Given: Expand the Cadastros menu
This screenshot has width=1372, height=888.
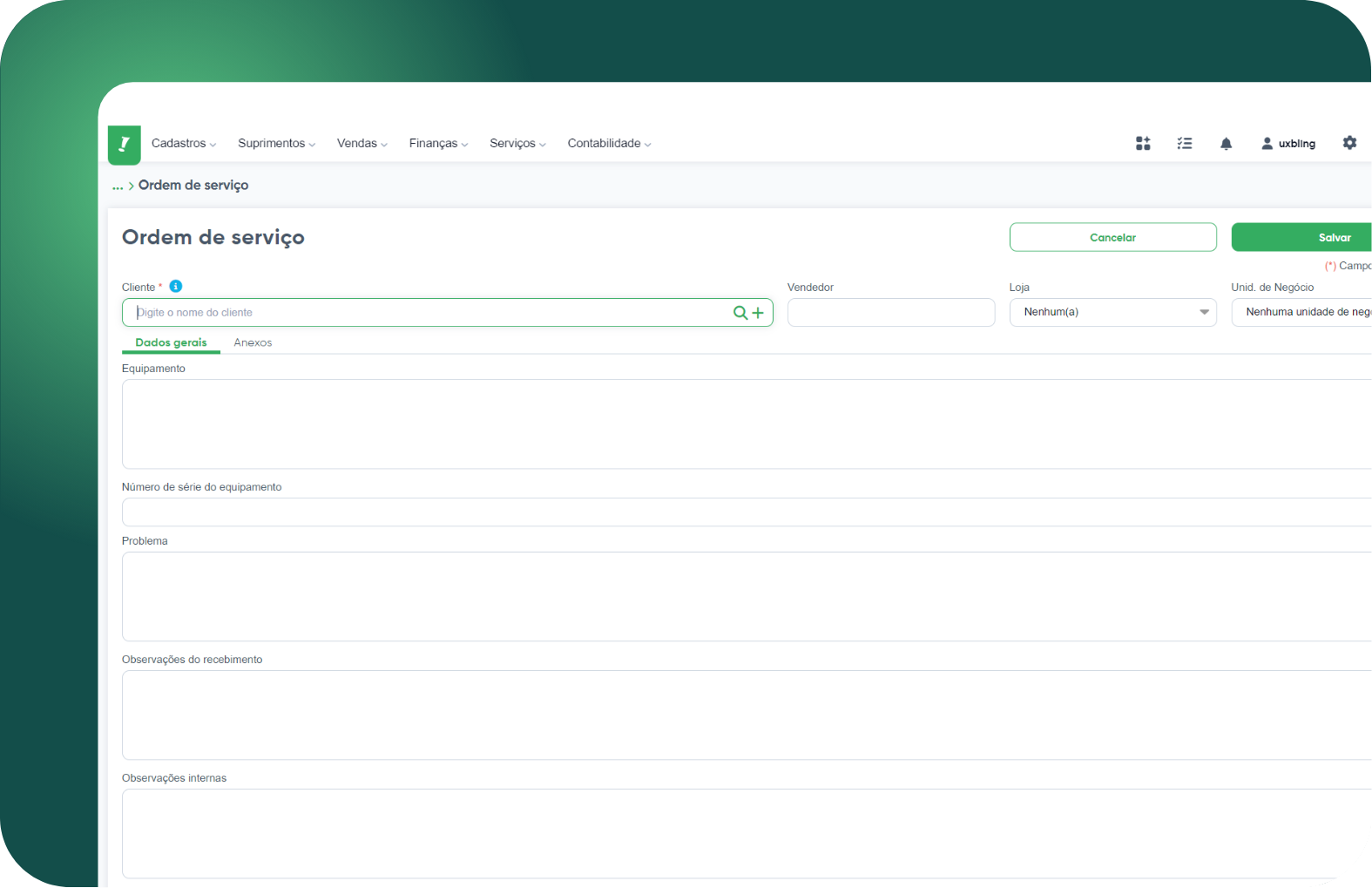Looking at the screenshot, I should [183, 144].
